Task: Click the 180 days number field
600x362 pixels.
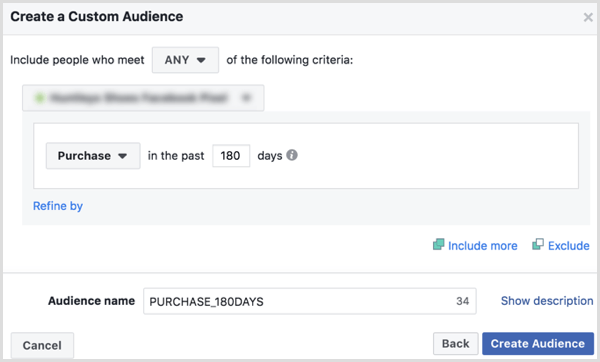Action: [x=231, y=156]
